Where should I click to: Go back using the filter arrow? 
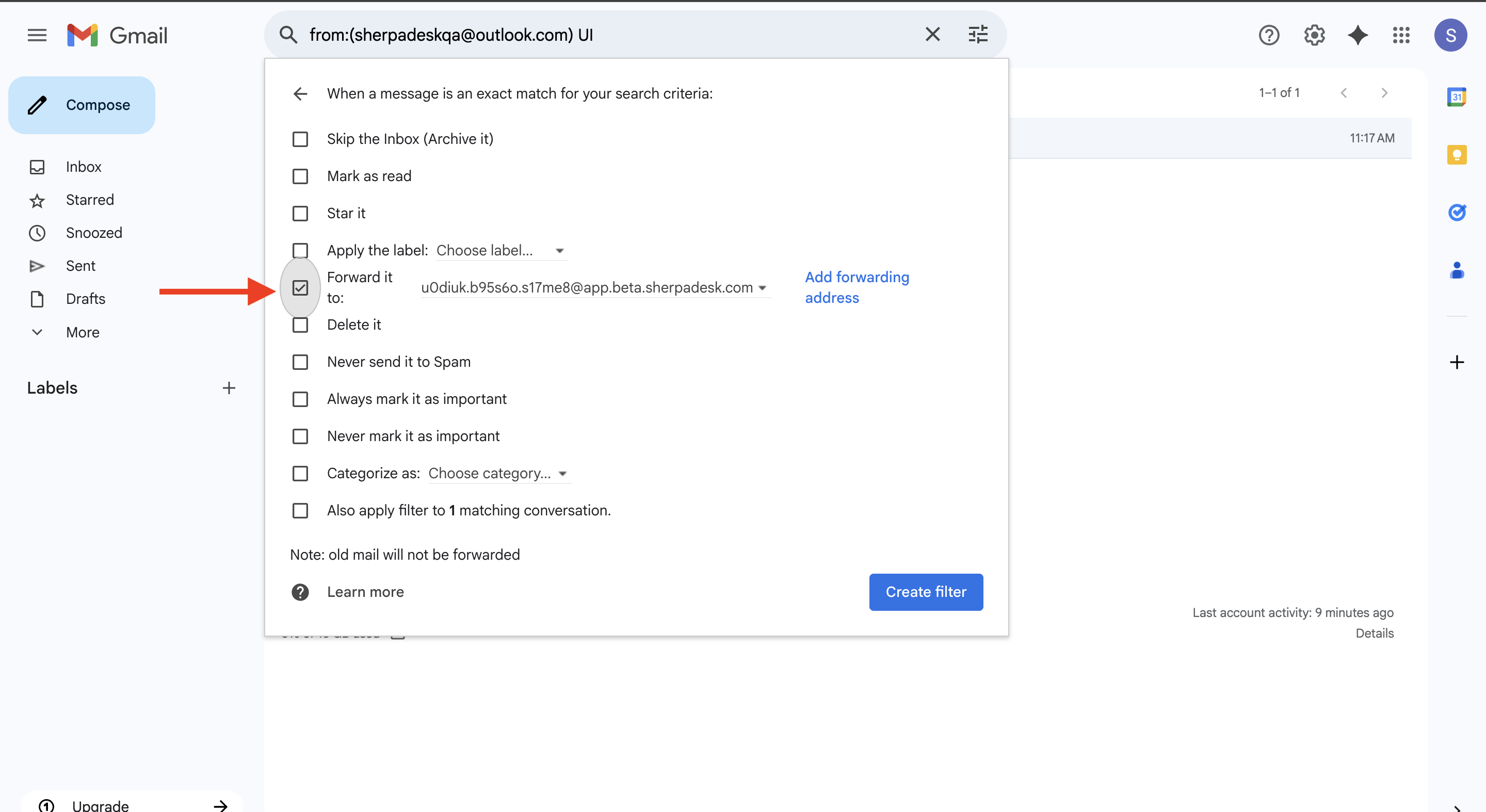(x=300, y=93)
